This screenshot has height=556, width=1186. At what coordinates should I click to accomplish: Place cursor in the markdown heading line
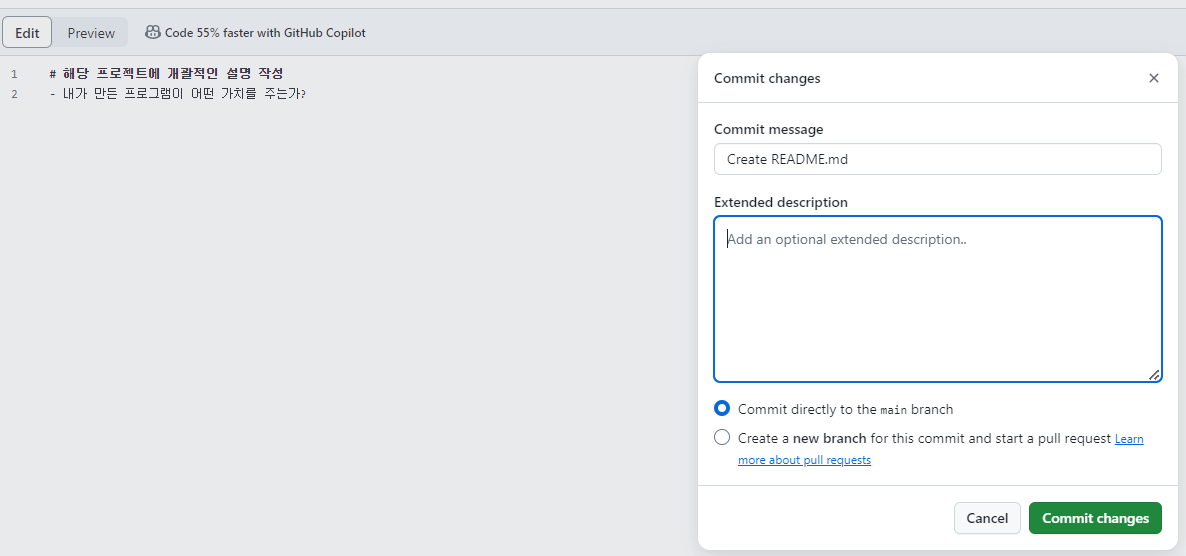click(166, 74)
